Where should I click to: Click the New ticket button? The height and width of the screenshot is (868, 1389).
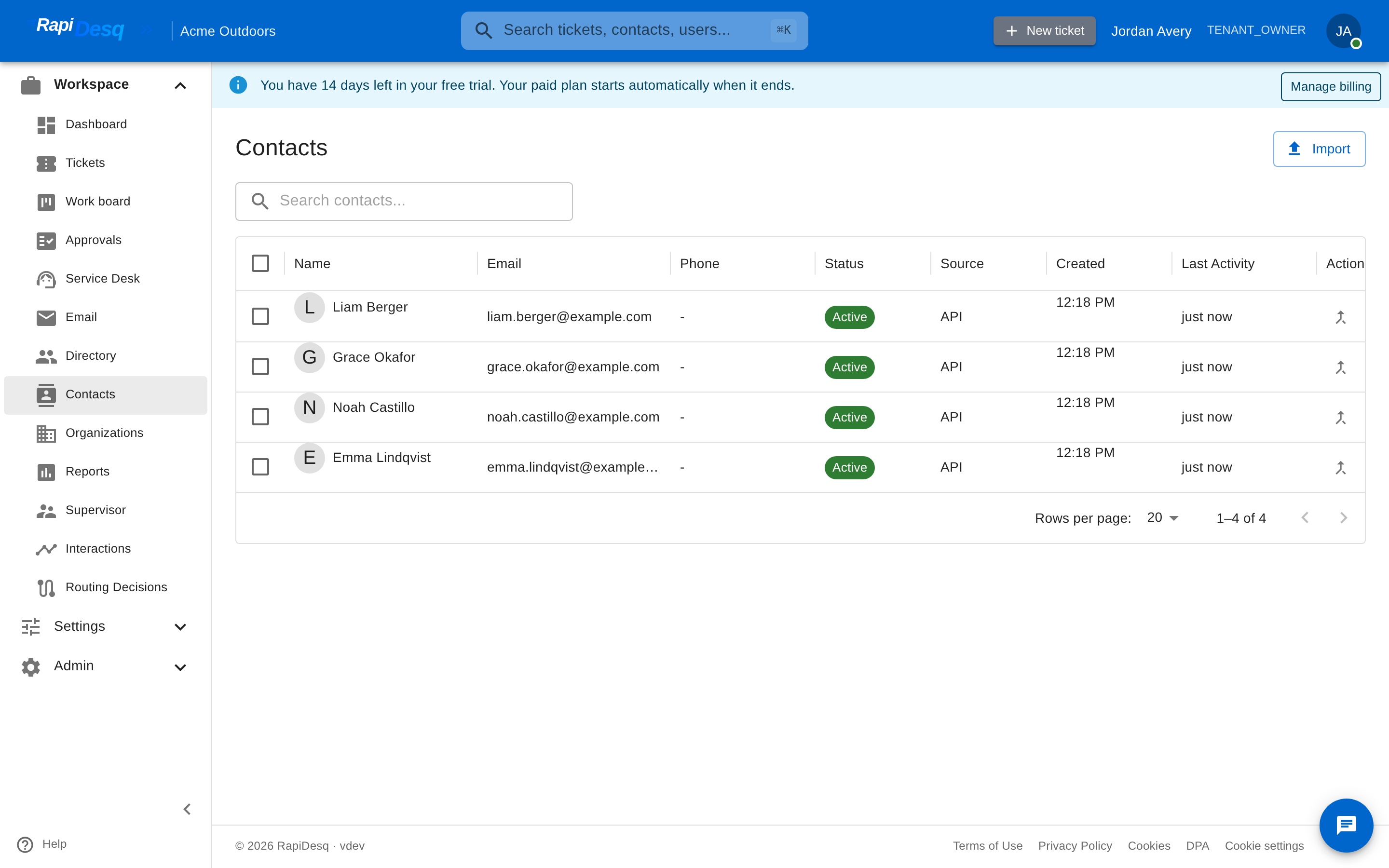point(1044,31)
